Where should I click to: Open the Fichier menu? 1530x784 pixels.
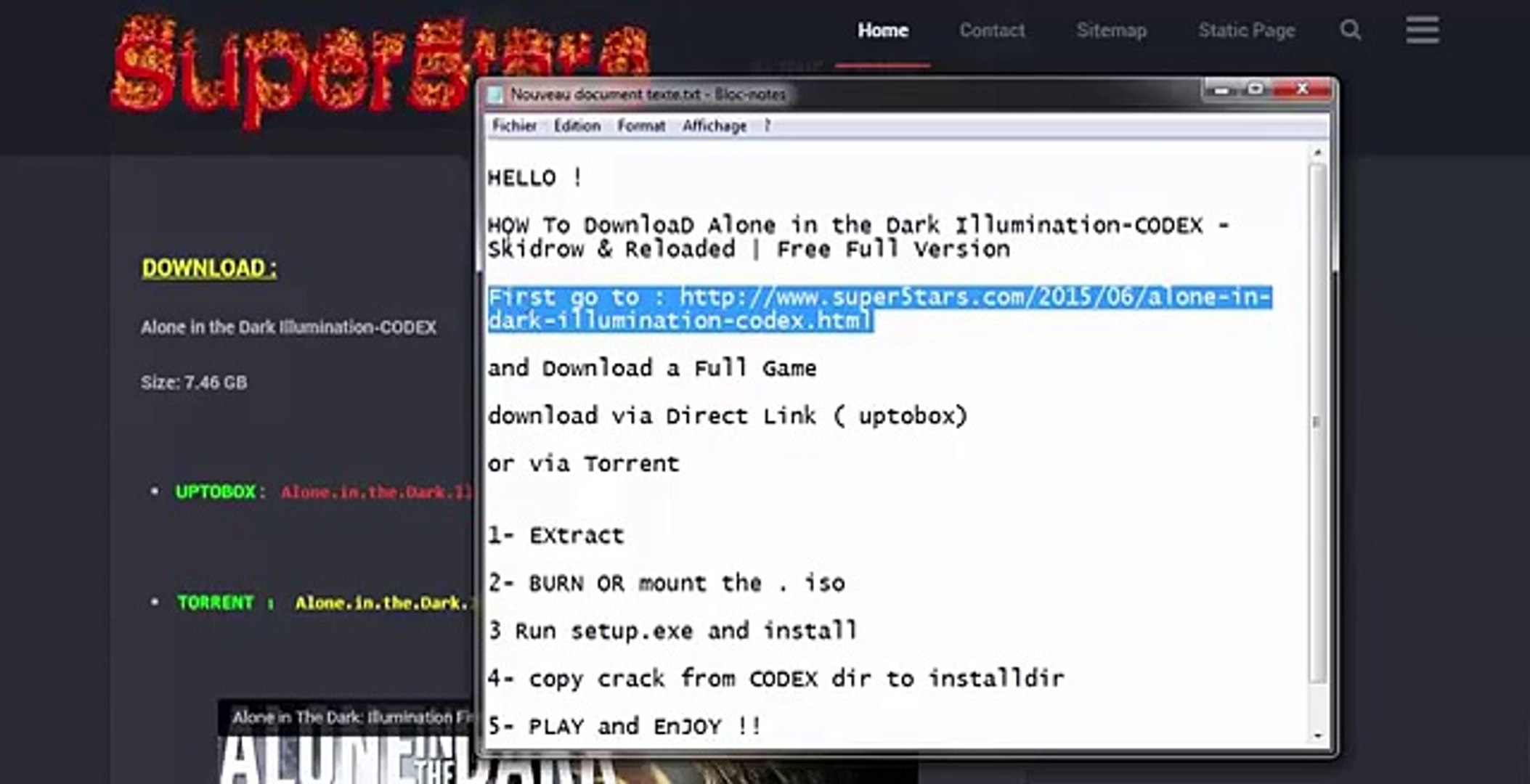coord(514,126)
